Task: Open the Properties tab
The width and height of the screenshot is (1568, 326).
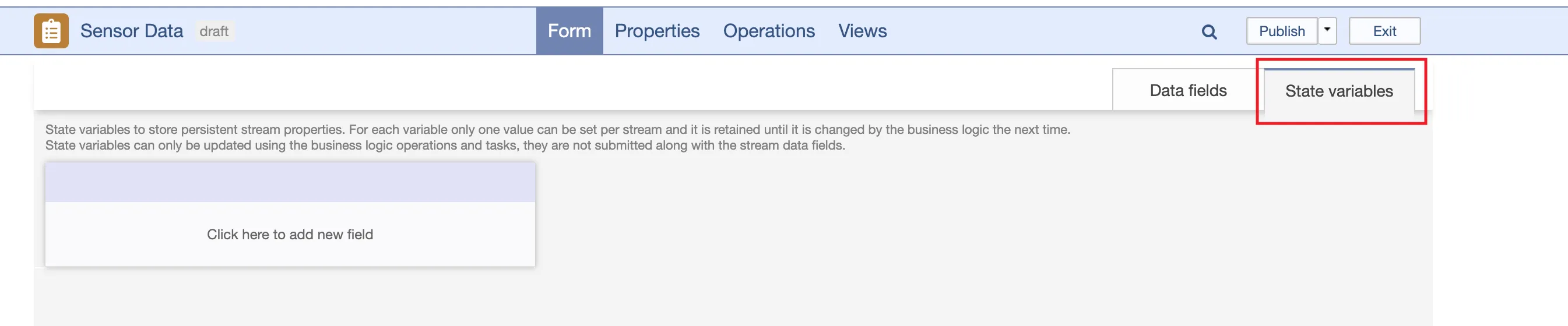Action: [x=657, y=31]
